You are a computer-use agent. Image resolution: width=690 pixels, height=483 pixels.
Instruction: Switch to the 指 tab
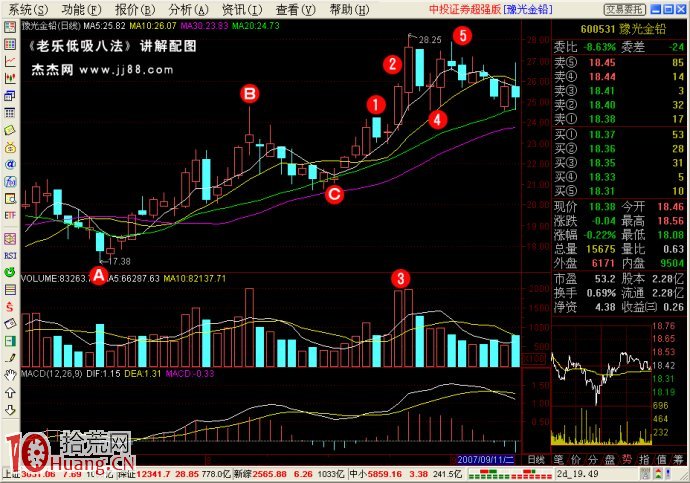click(644, 460)
